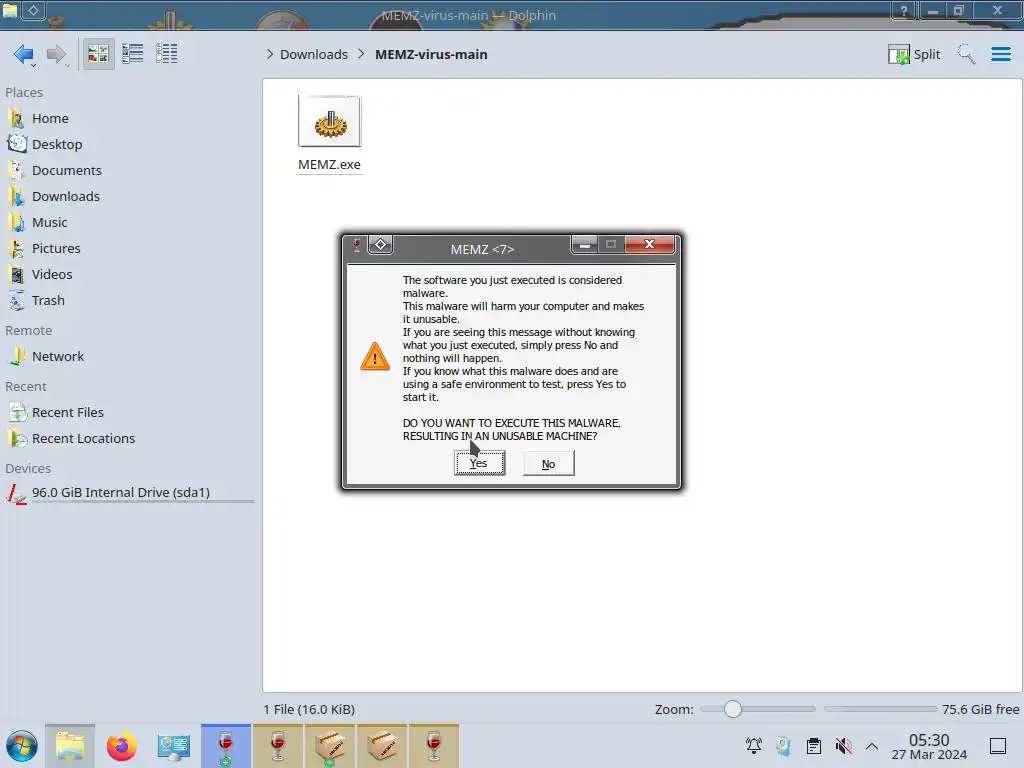Click the tray icon right of the bell
The image size is (1024, 768).
click(784, 746)
